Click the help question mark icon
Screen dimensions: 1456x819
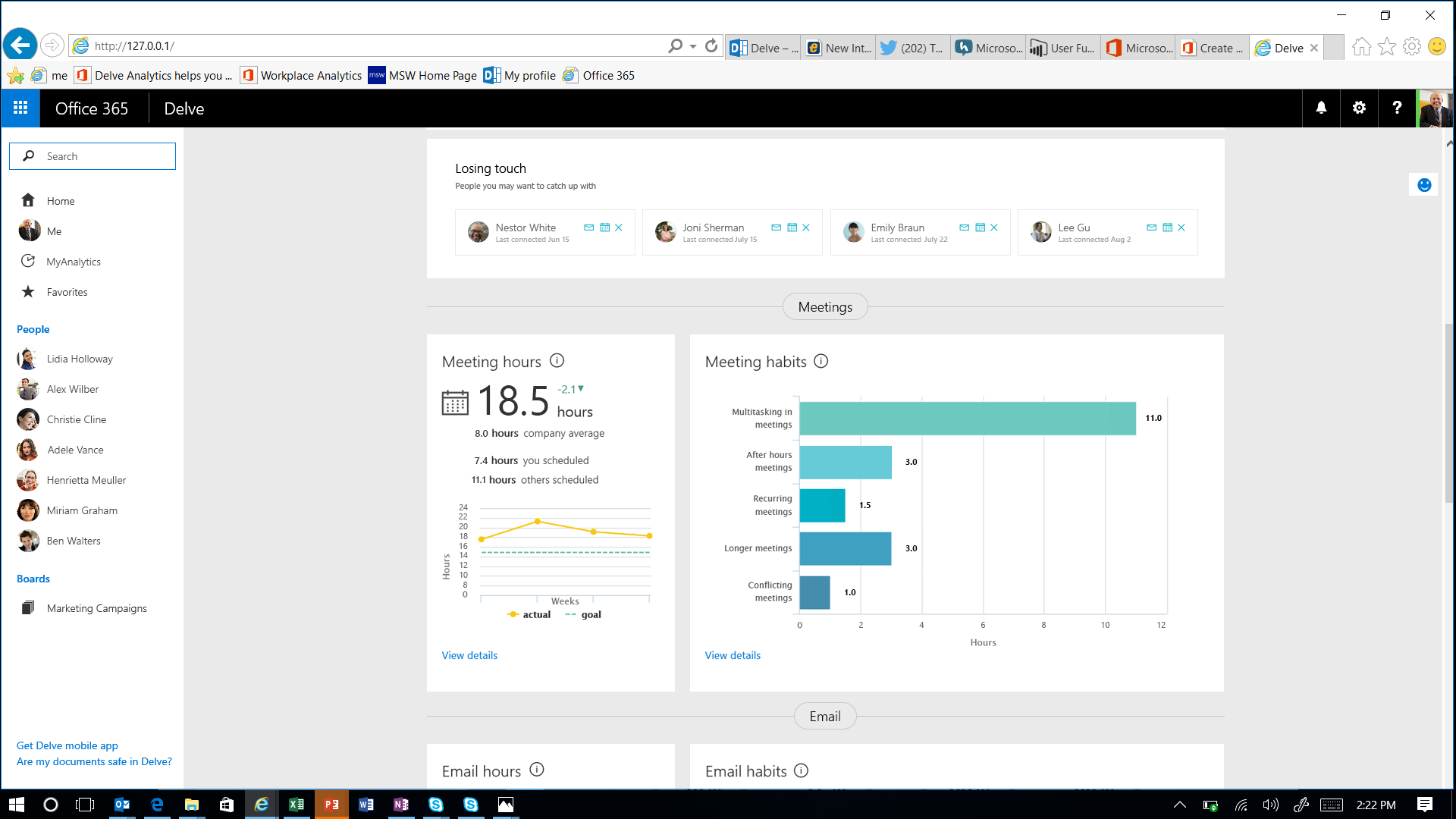1397,108
